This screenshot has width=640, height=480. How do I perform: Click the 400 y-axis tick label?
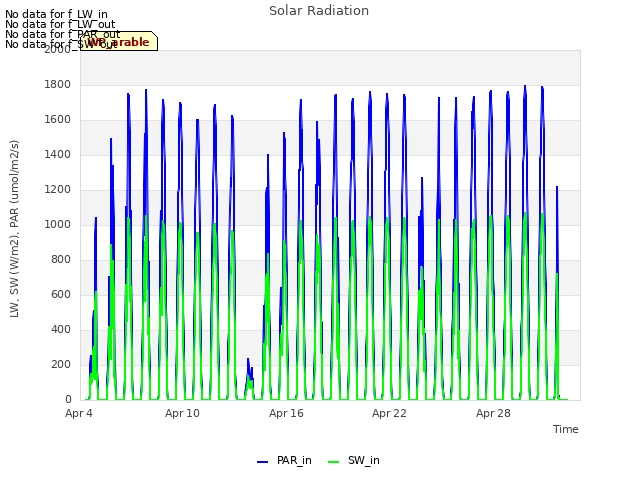coord(61,330)
